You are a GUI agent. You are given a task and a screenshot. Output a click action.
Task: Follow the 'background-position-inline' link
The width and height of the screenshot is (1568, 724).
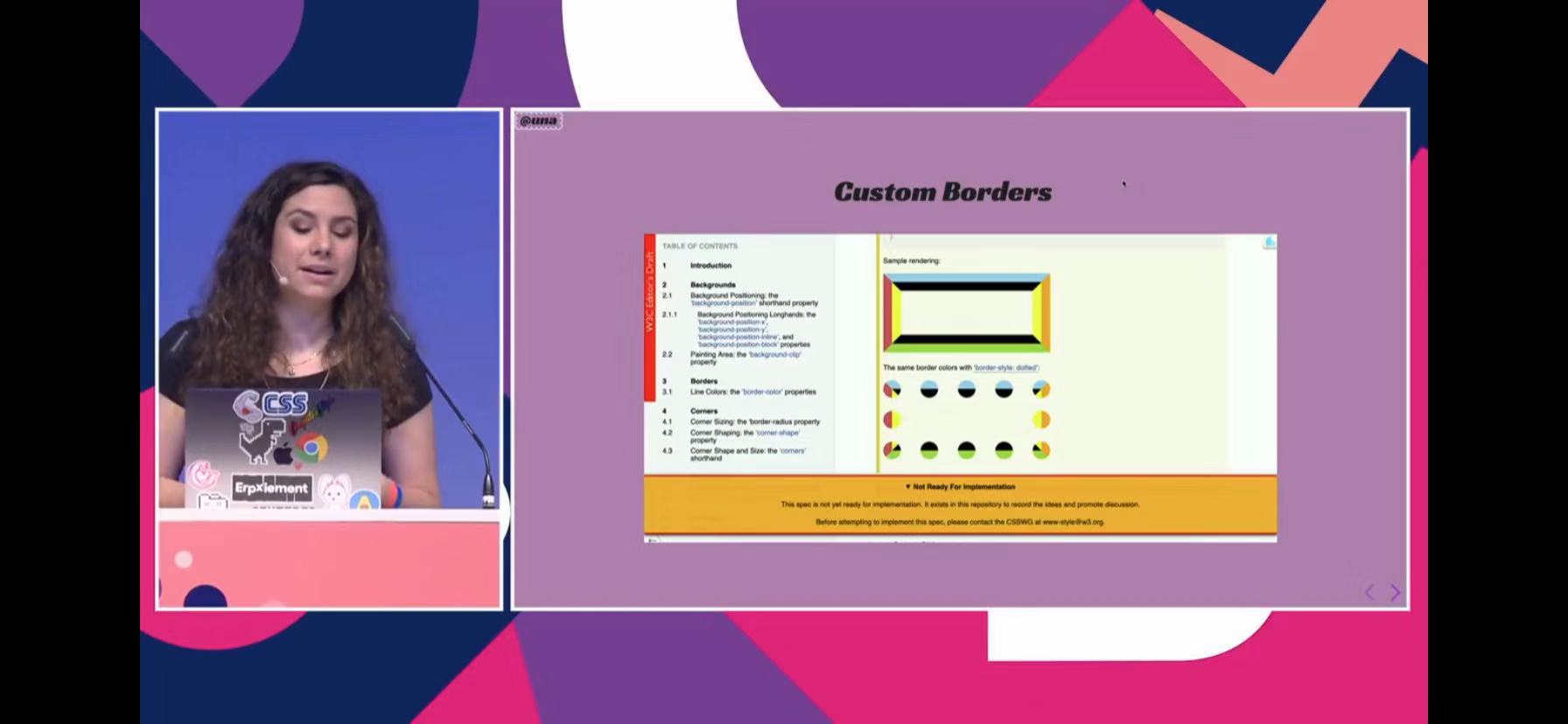tap(738, 337)
